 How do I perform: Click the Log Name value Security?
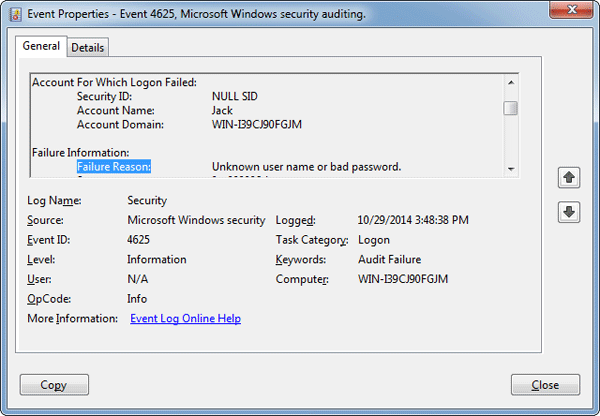click(147, 201)
